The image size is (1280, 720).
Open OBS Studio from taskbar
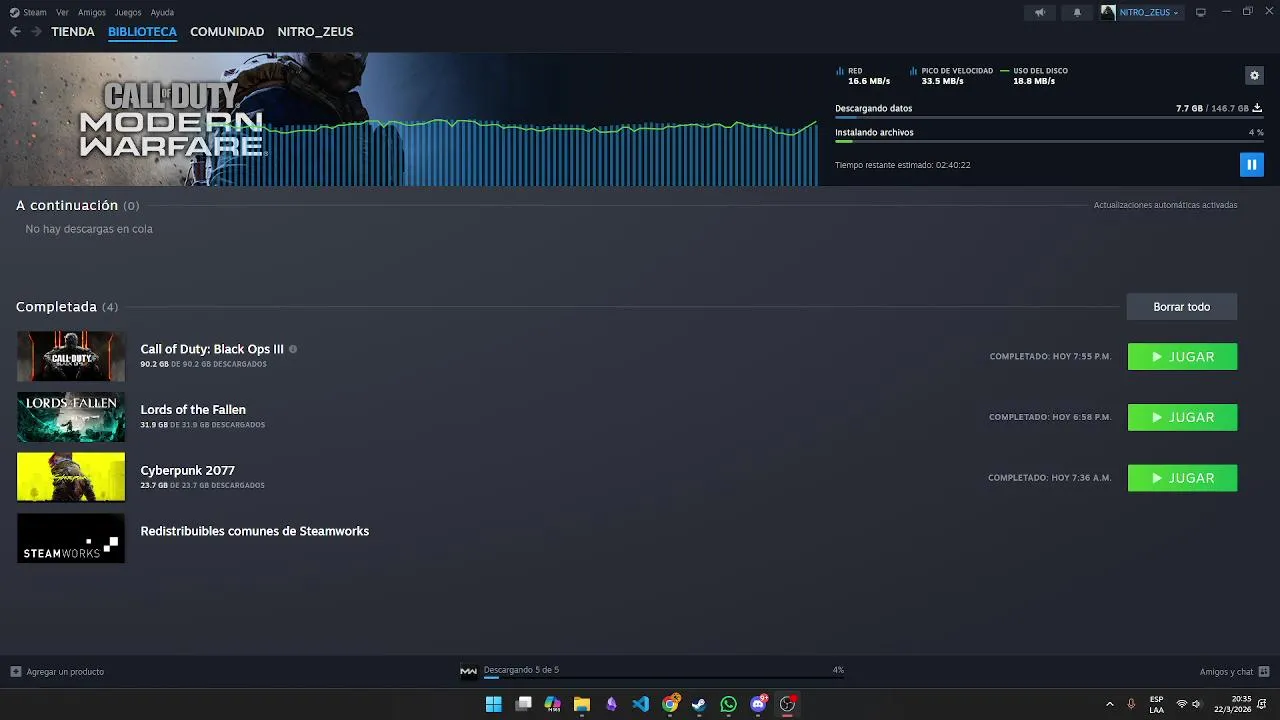pos(788,704)
